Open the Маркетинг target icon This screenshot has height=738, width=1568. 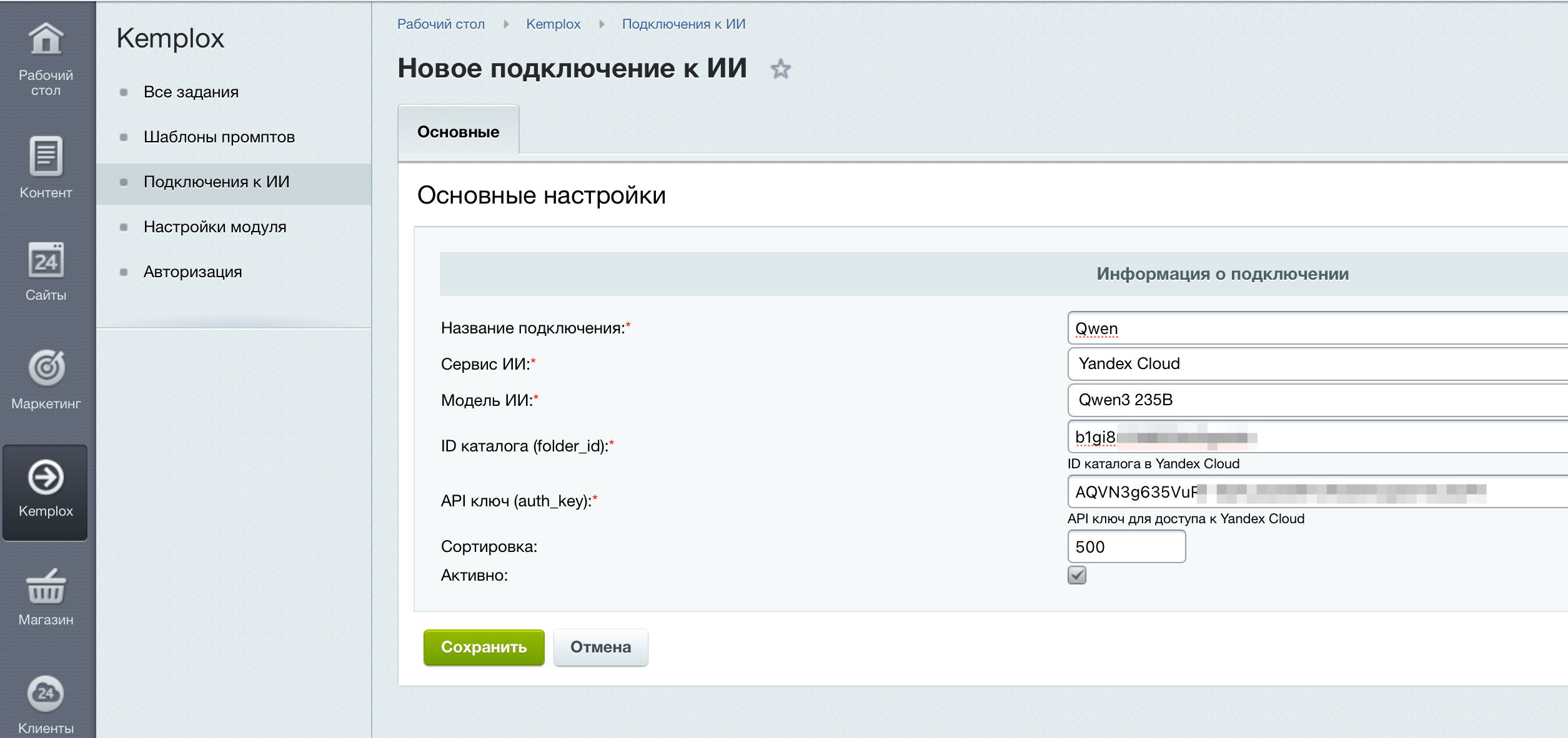tap(46, 368)
